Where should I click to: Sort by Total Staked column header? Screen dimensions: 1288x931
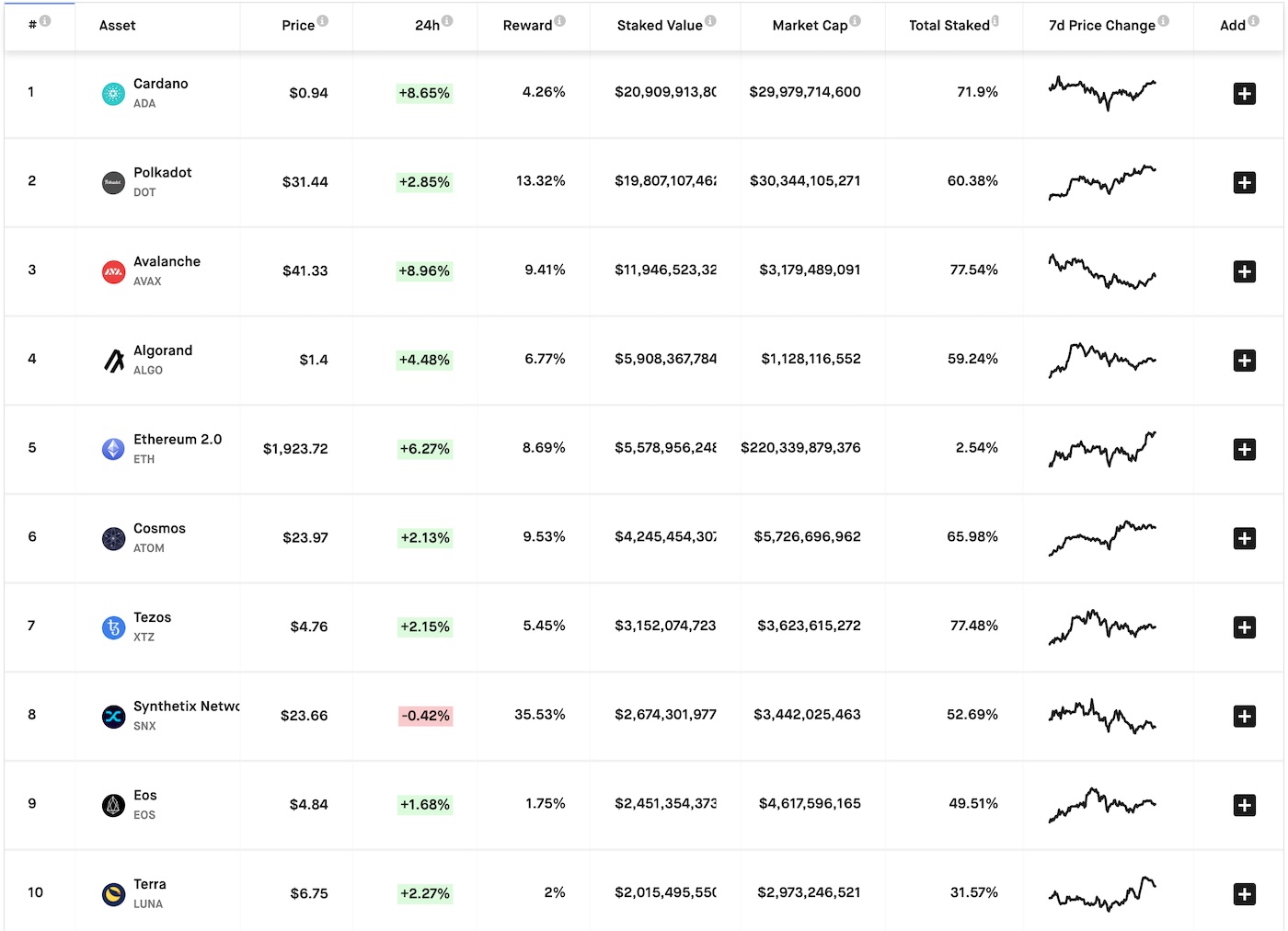(x=949, y=26)
